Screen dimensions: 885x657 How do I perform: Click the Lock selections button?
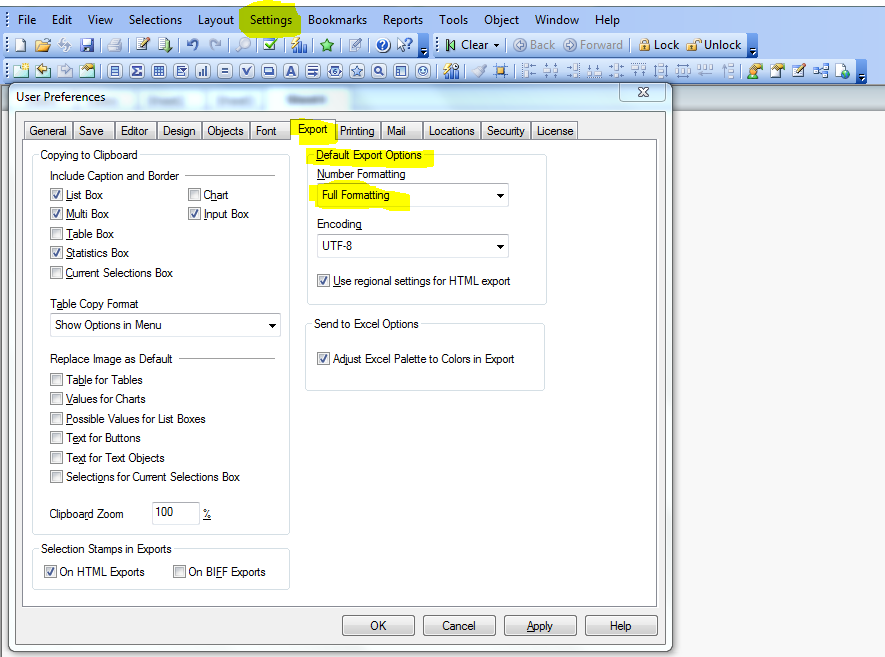click(659, 45)
